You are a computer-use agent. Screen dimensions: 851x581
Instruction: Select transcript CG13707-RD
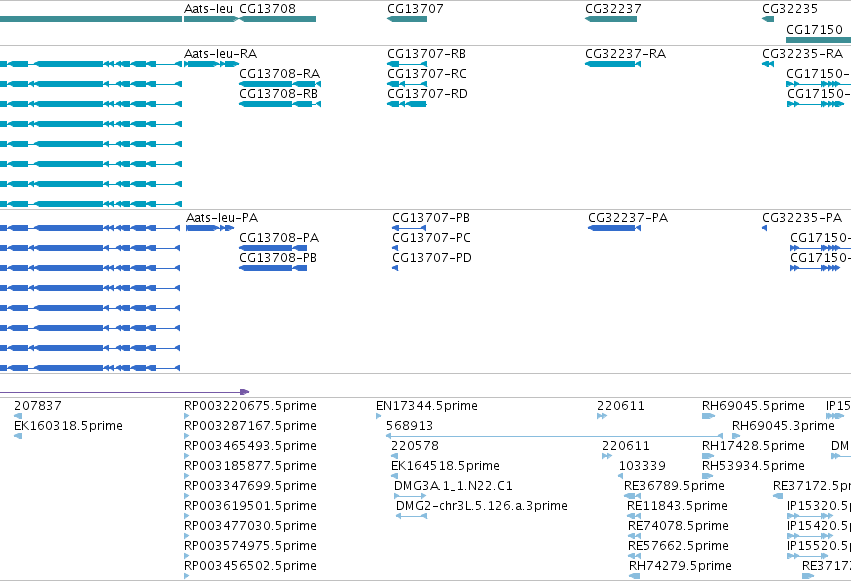pyautogui.click(x=407, y=104)
